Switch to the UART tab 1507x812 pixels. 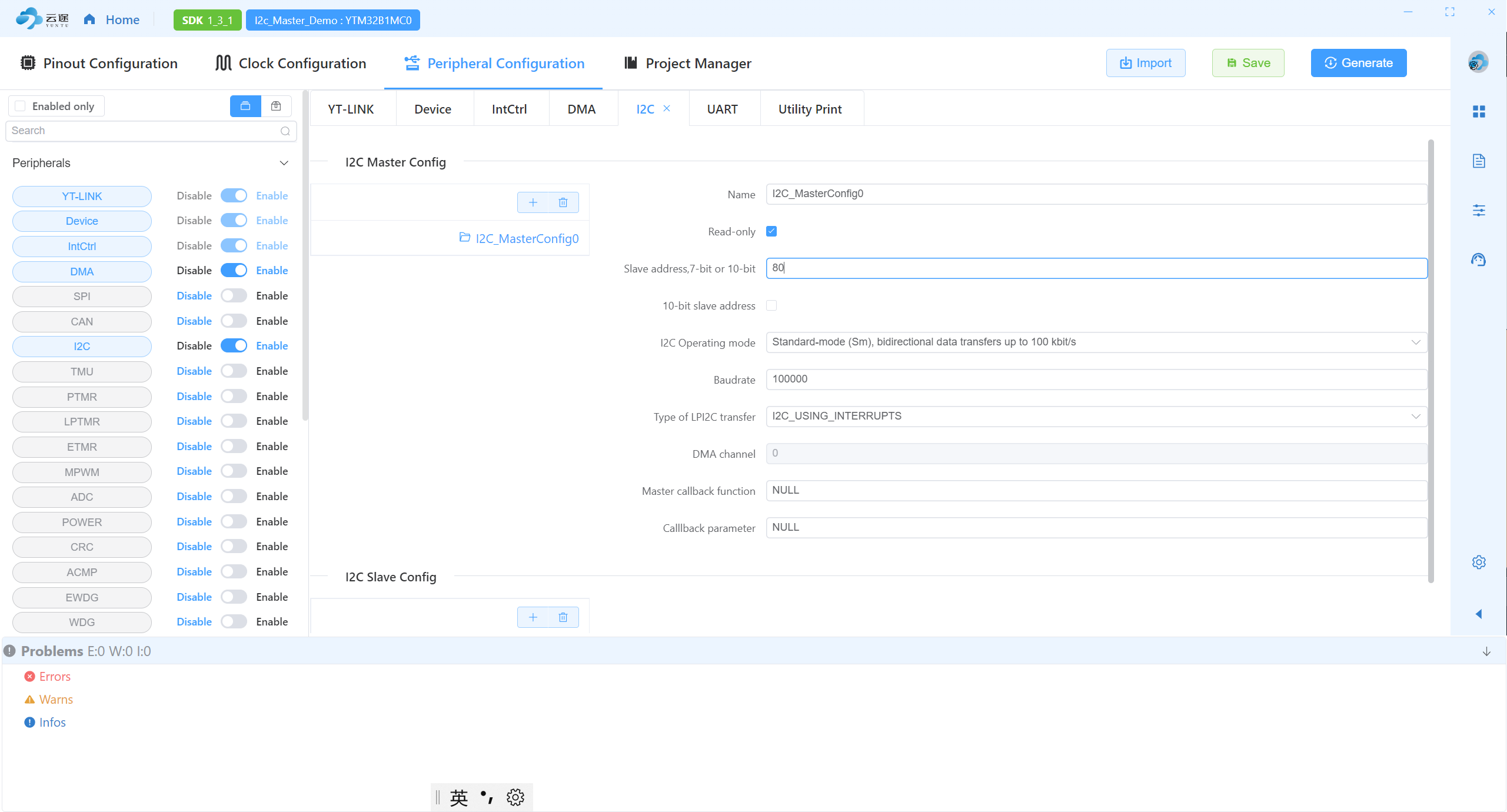[722, 109]
